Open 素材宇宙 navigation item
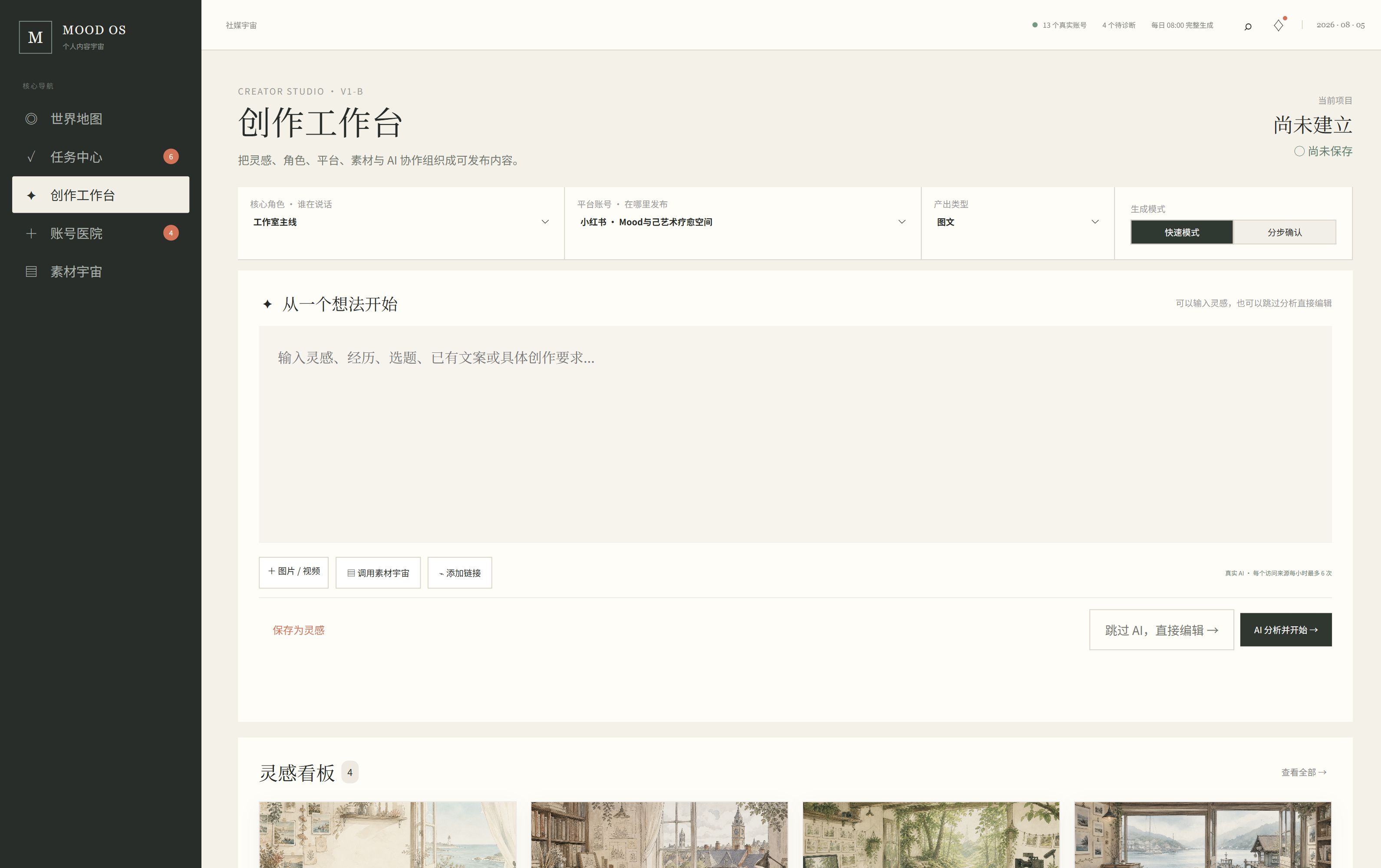This screenshot has width=1381, height=868. click(x=100, y=272)
